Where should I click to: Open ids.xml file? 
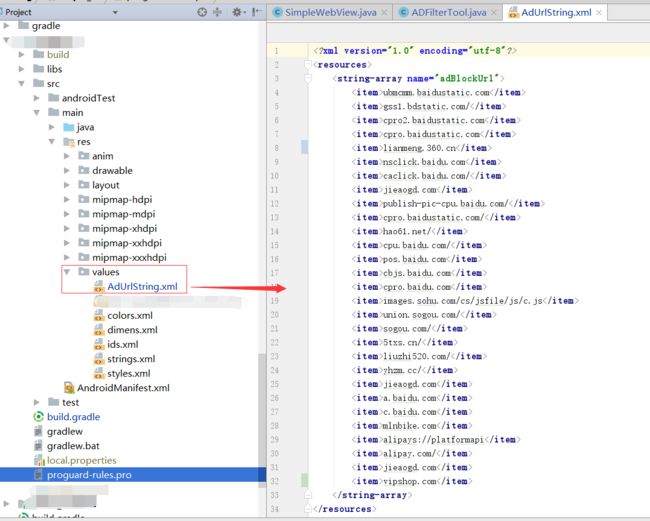(x=123, y=344)
